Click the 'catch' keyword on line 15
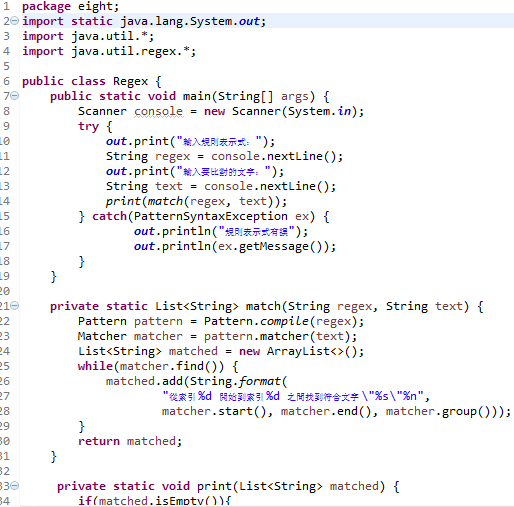This screenshot has width=514, height=507. [109, 216]
